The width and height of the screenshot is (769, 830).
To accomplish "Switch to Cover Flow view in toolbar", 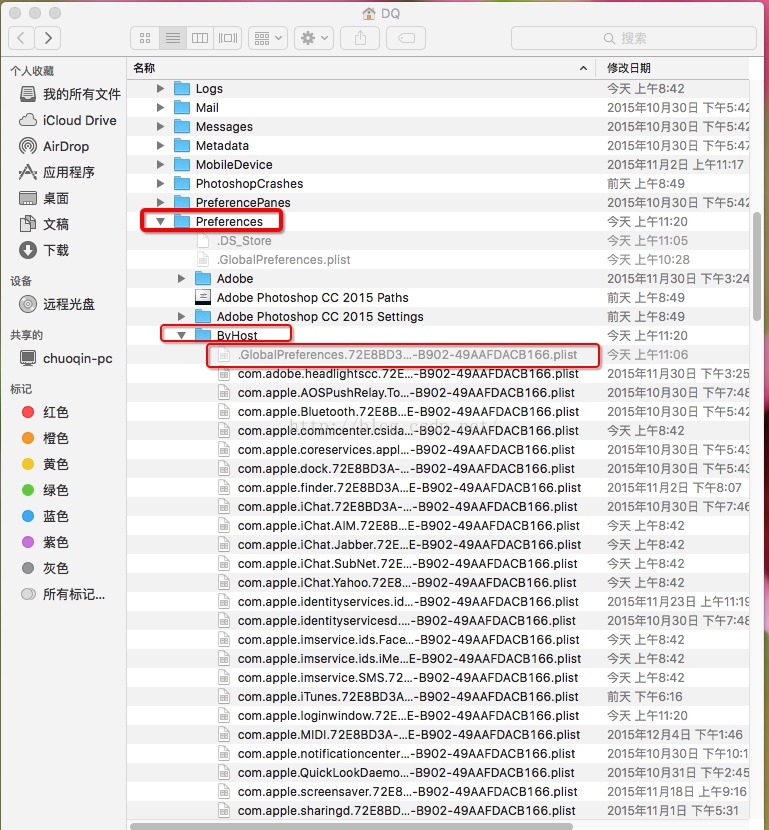I will tap(228, 38).
